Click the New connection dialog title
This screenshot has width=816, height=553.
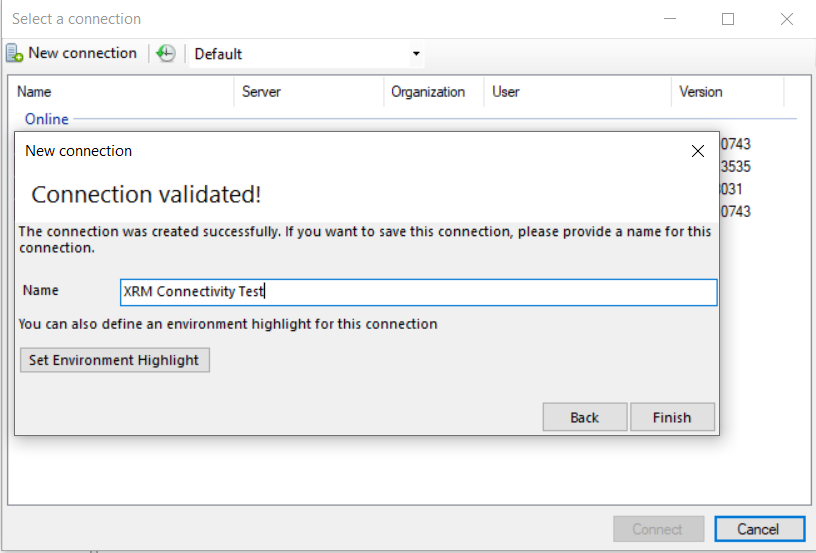coord(79,151)
